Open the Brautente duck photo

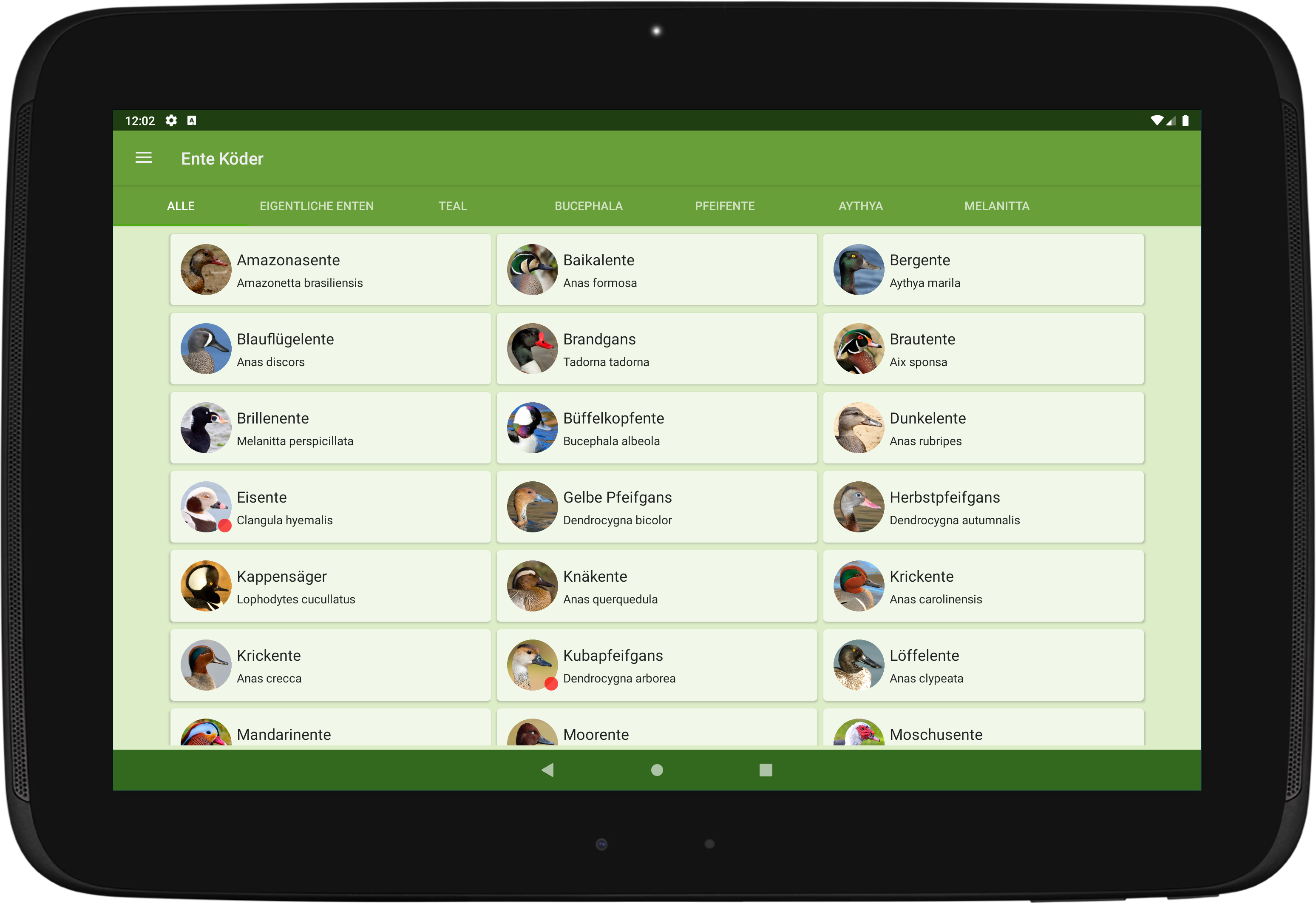859,349
